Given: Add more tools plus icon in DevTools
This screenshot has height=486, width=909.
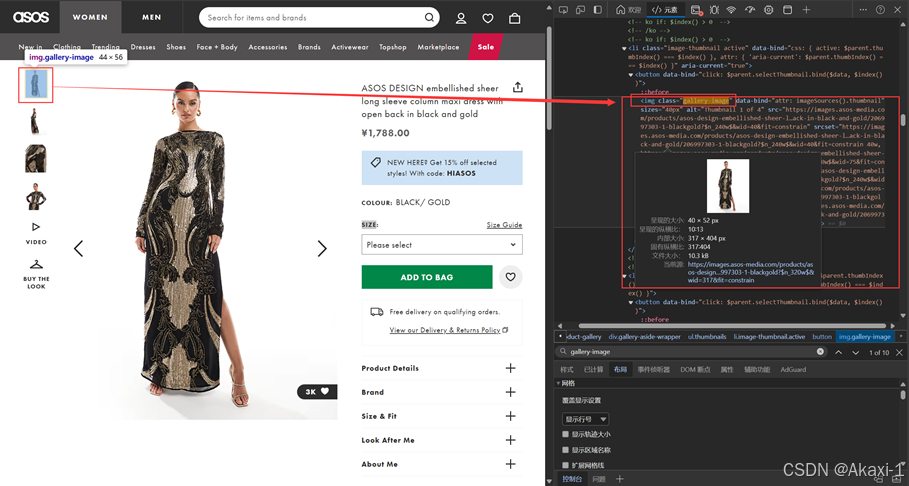Looking at the screenshot, I should click(806, 10).
